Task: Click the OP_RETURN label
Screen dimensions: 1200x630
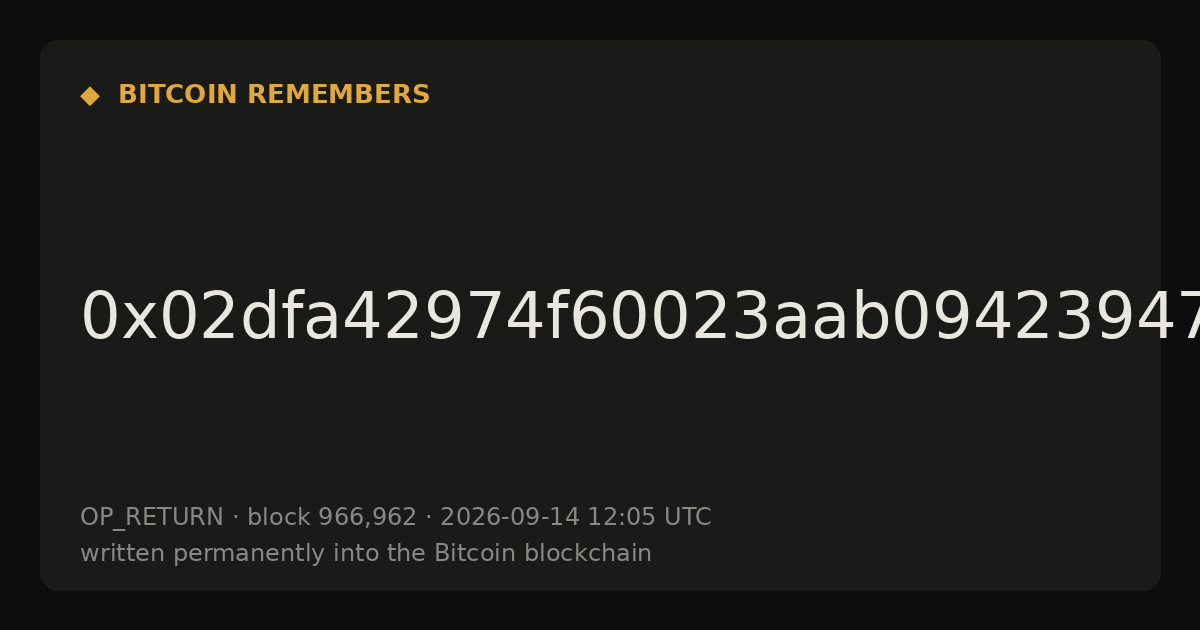Action: pyautogui.click(x=152, y=518)
